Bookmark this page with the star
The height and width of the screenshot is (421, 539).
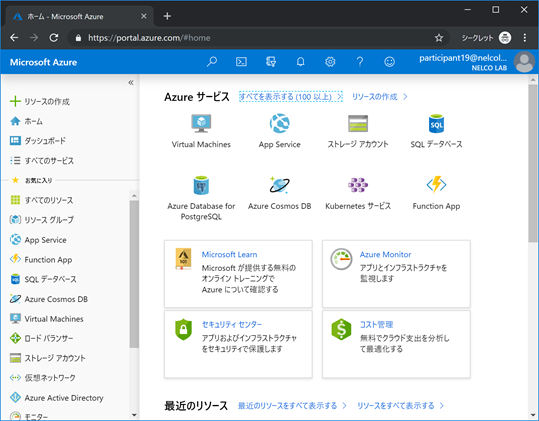[439, 38]
